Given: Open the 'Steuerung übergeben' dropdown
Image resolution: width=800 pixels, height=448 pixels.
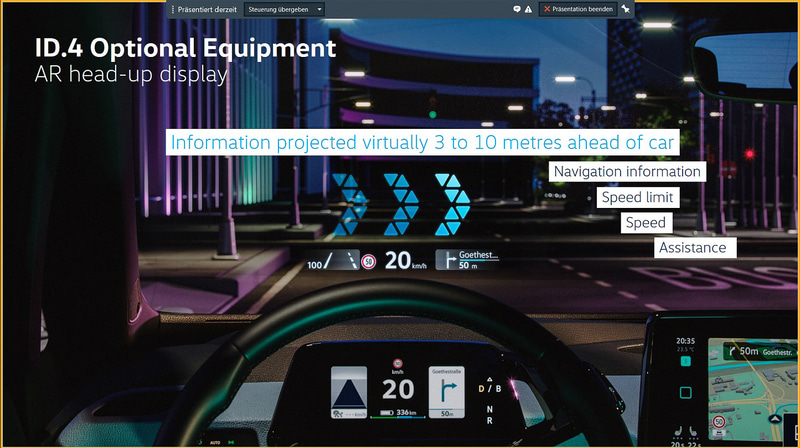Looking at the screenshot, I should pos(284,9).
